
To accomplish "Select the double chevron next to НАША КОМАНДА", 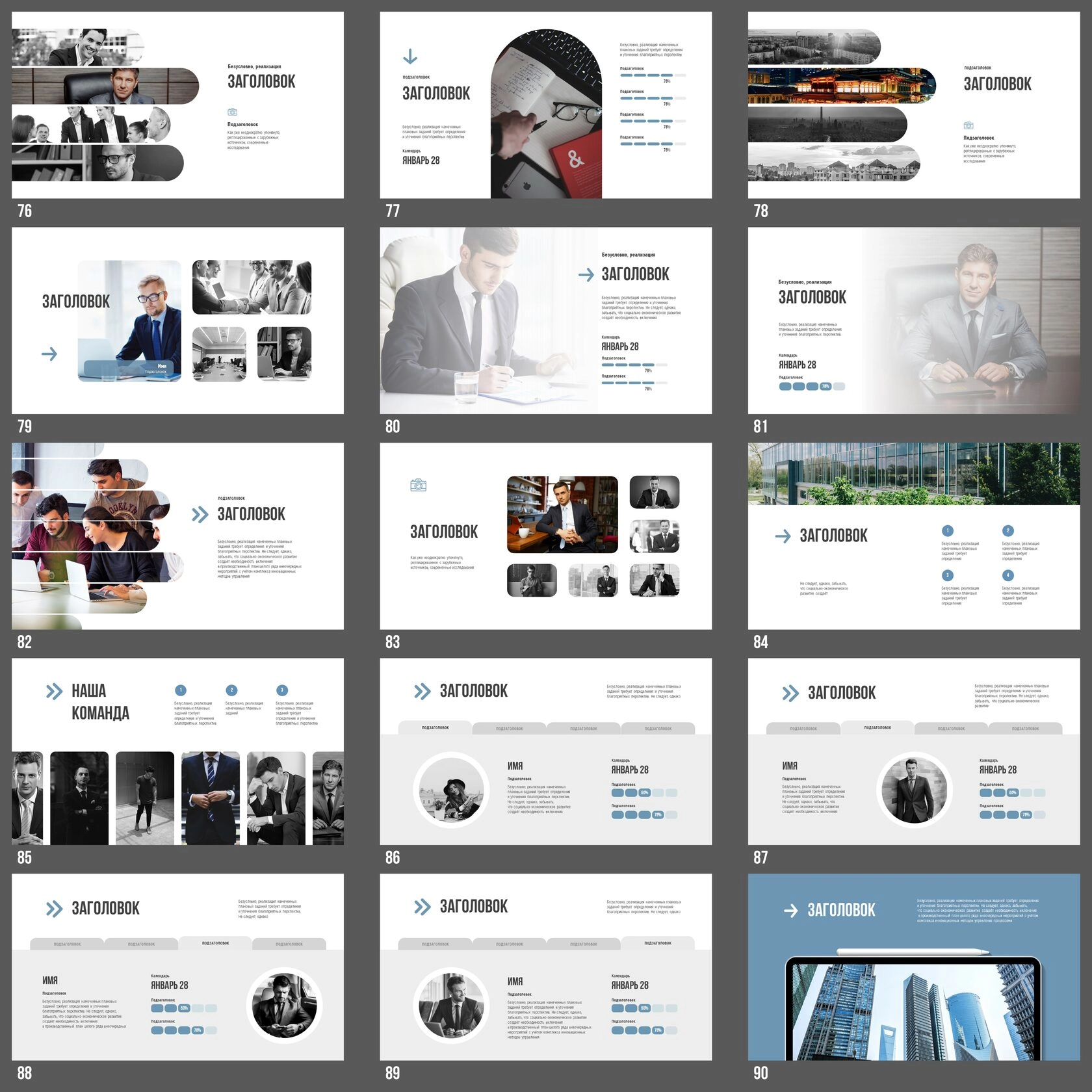I will pos(54,692).
